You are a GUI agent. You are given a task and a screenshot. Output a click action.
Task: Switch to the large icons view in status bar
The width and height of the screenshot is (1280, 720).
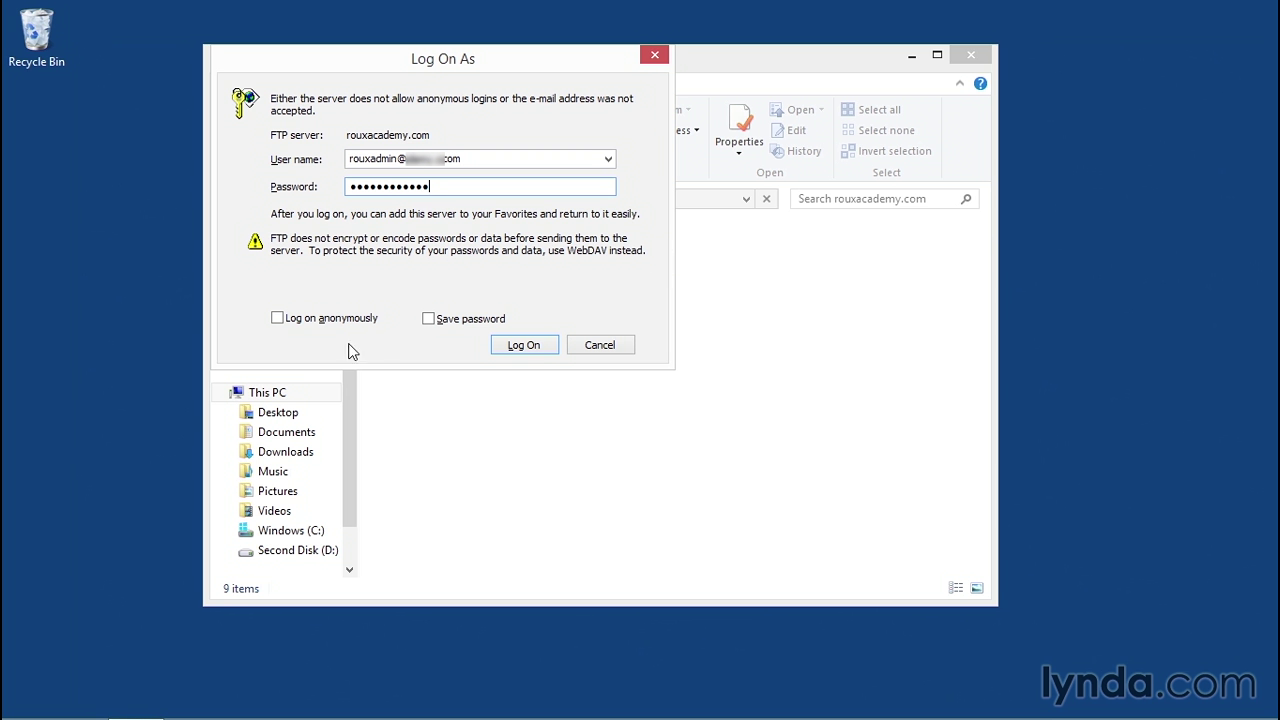click(x=977, y=588)
